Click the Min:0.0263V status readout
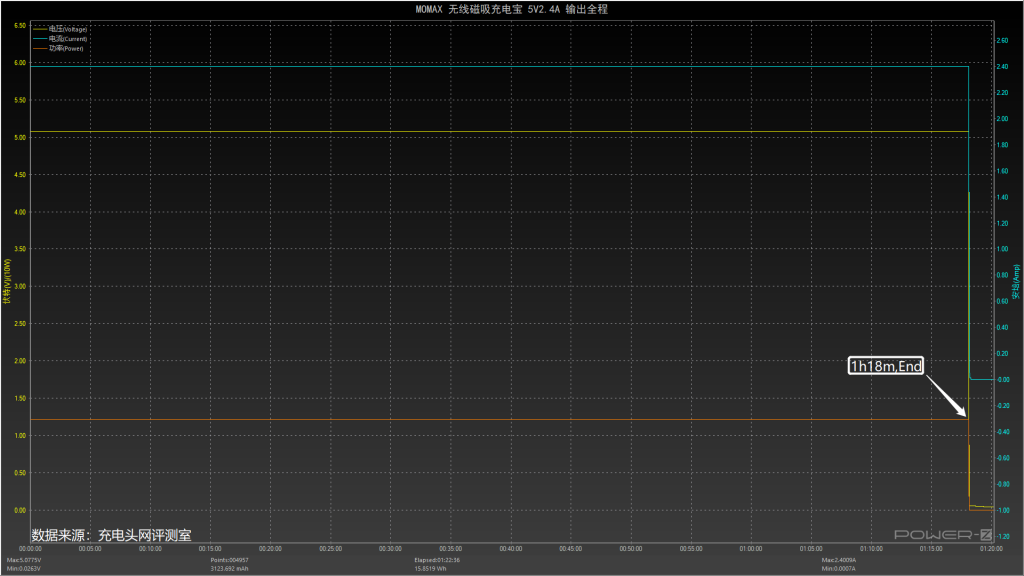This screenshot has height=576, width=1024. click(24, 569)
